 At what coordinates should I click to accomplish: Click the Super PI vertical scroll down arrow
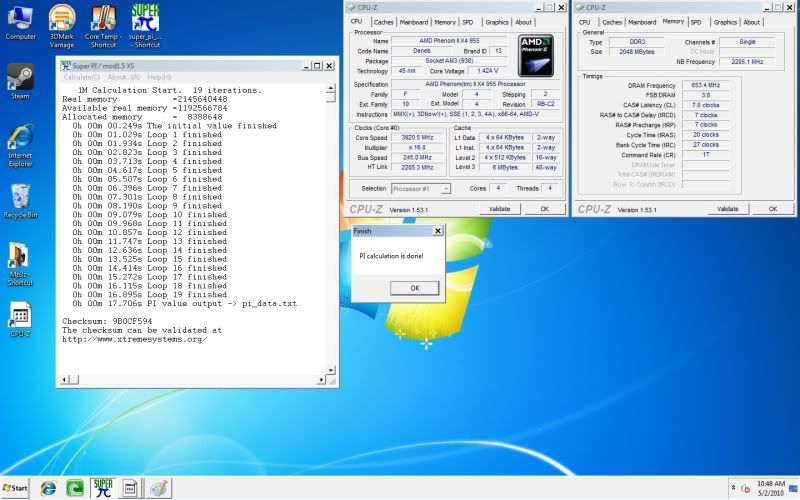pos(331,370)
